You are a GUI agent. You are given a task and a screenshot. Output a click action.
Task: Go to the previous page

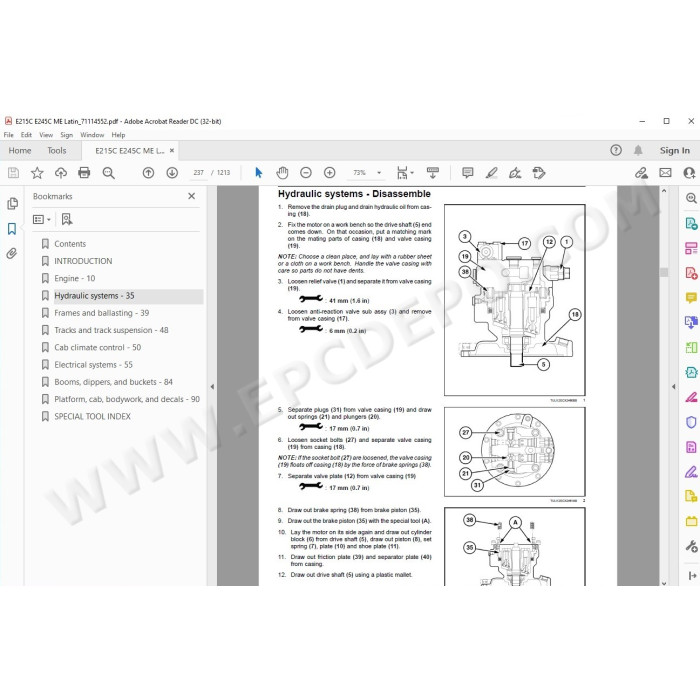point(148,173)
